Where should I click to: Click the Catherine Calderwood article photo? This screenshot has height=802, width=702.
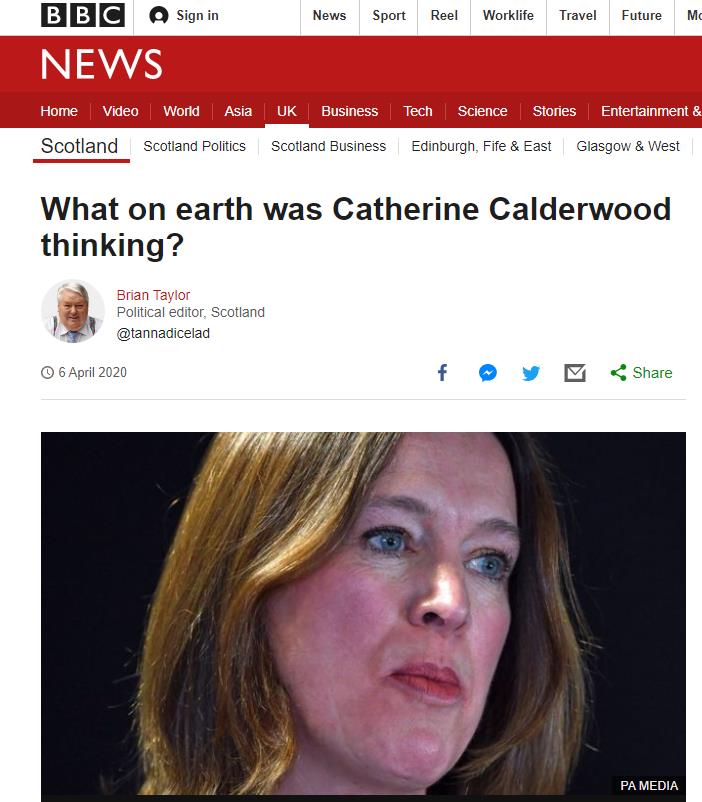tap(363, 614)
